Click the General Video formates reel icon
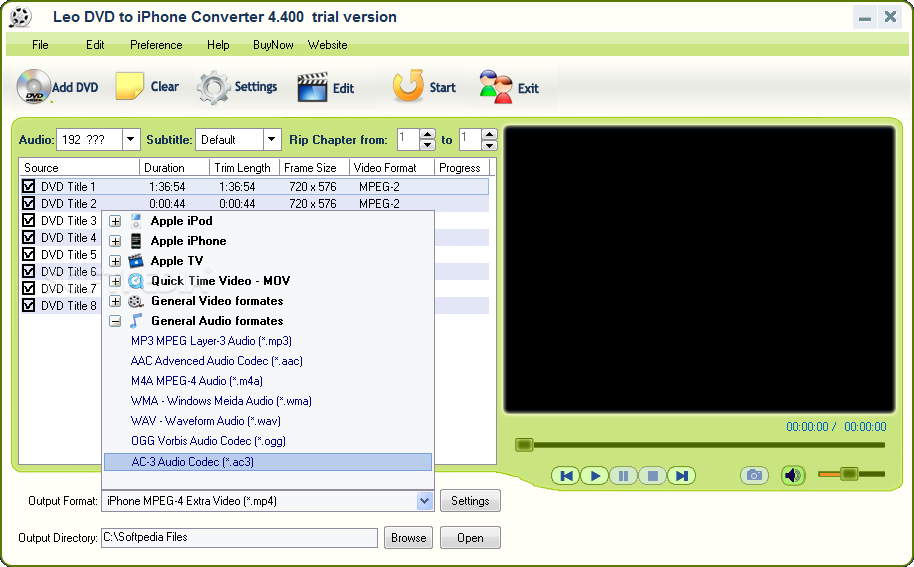Image resolution: width=914 pixels, height=567 pixels. point(136,301)
